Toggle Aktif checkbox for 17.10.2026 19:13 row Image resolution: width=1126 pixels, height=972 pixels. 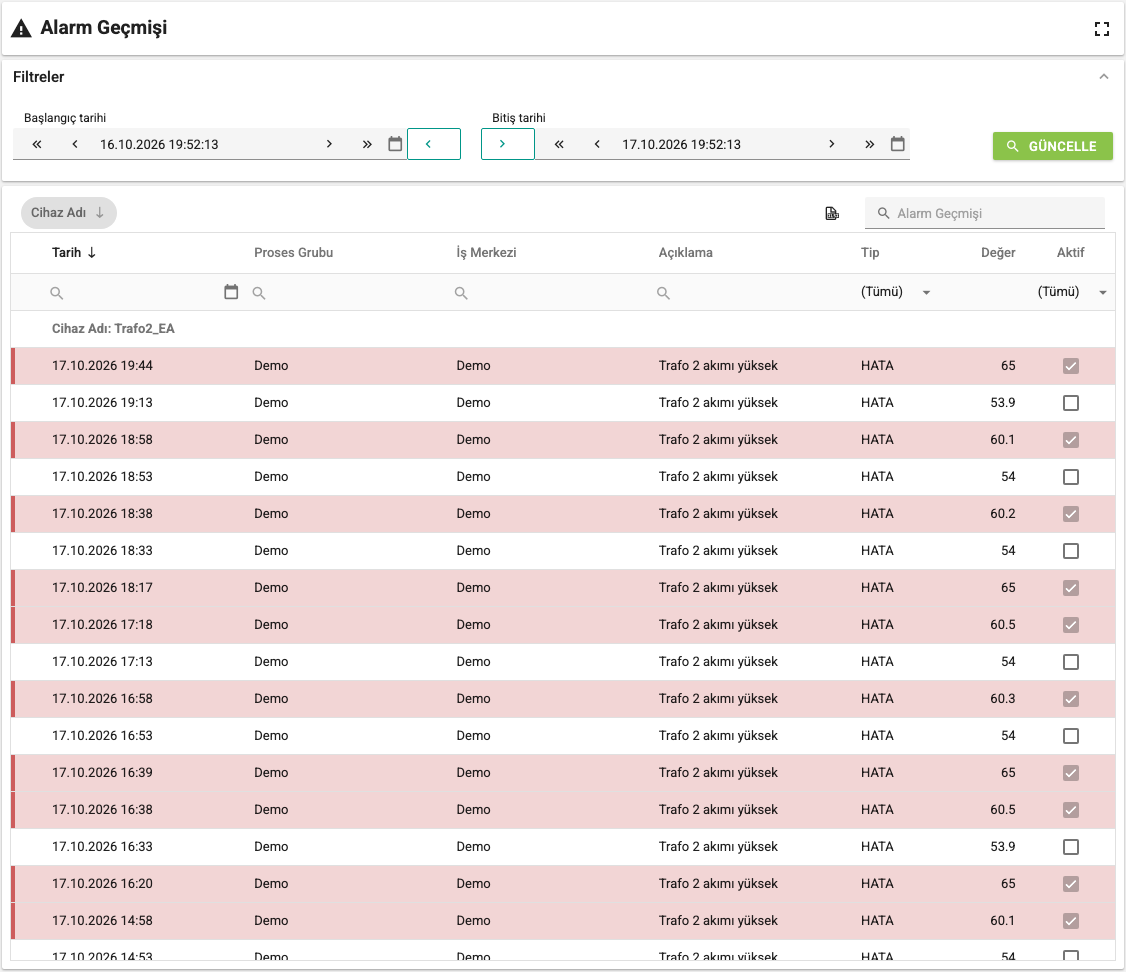(1071, 403)
